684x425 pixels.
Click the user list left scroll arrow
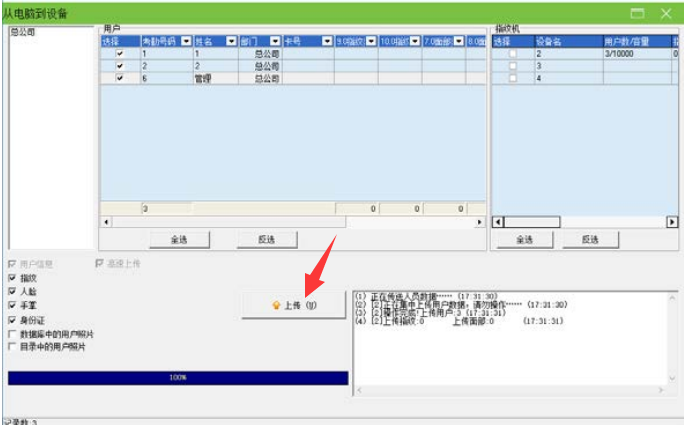pyautogui.click(x=106, y=222)
